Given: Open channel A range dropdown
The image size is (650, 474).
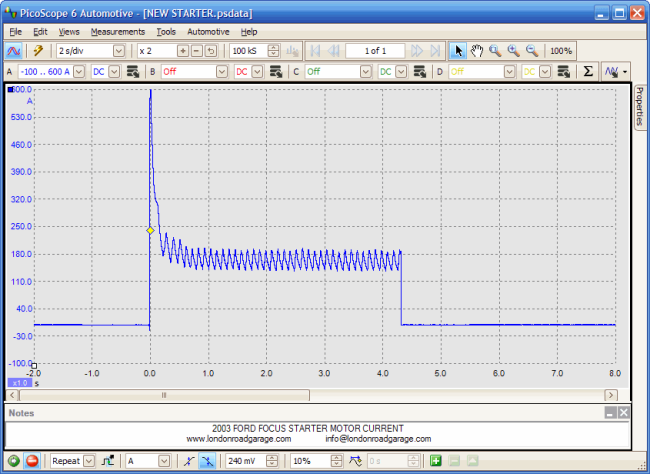Looking at the screenshot, I should coord(79,72).
